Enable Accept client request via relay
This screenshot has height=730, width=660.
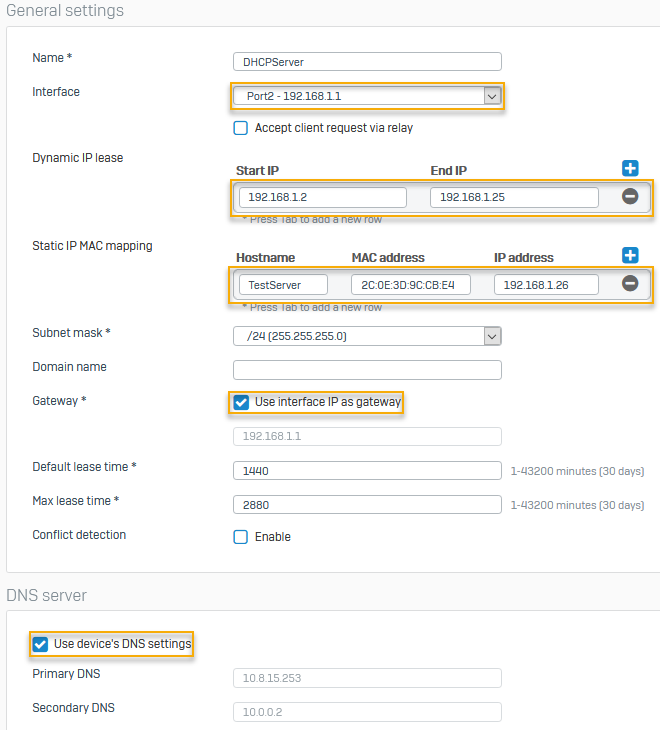point(241,128)
